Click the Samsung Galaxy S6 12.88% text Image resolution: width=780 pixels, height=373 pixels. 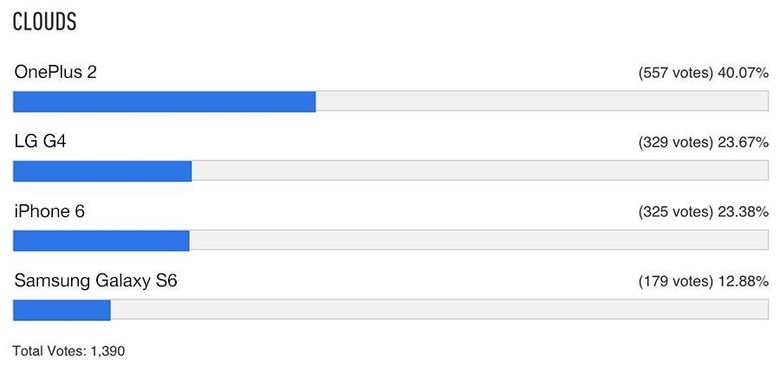coord(743,282)
